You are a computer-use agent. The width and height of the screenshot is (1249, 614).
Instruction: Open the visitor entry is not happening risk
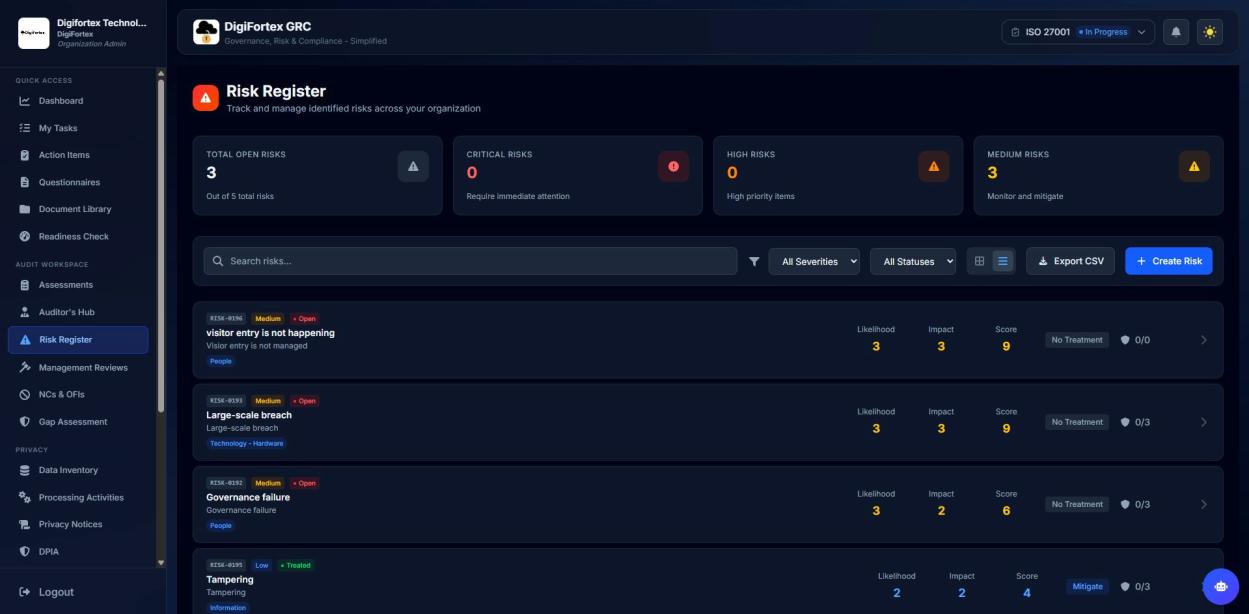coord(270,333)
